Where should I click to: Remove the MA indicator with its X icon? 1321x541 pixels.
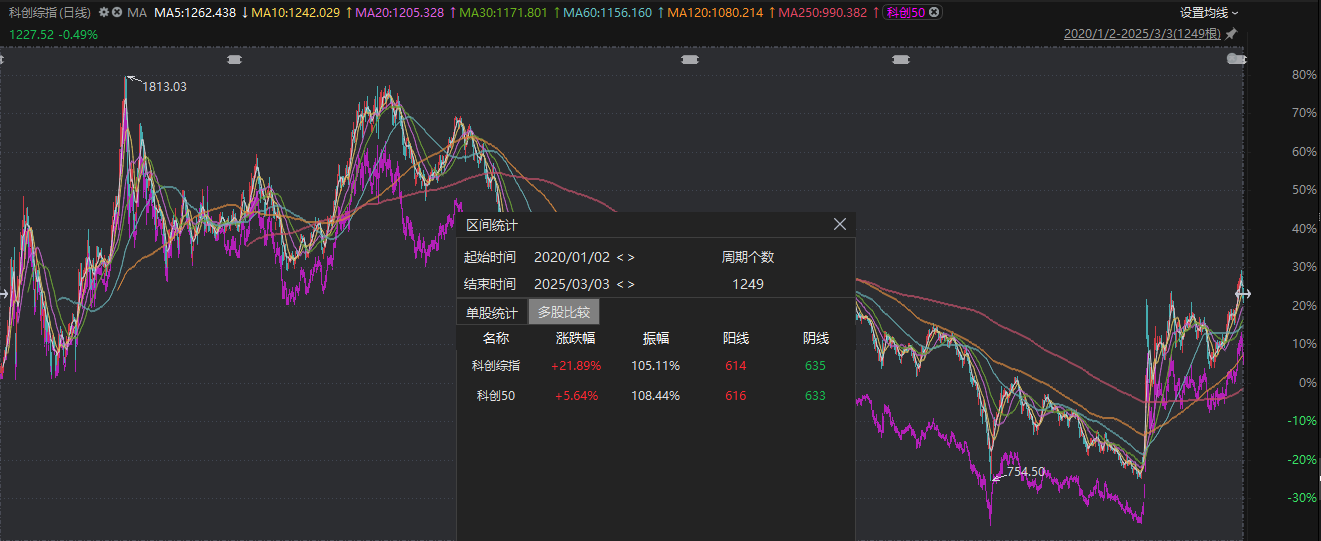[117, 13]
